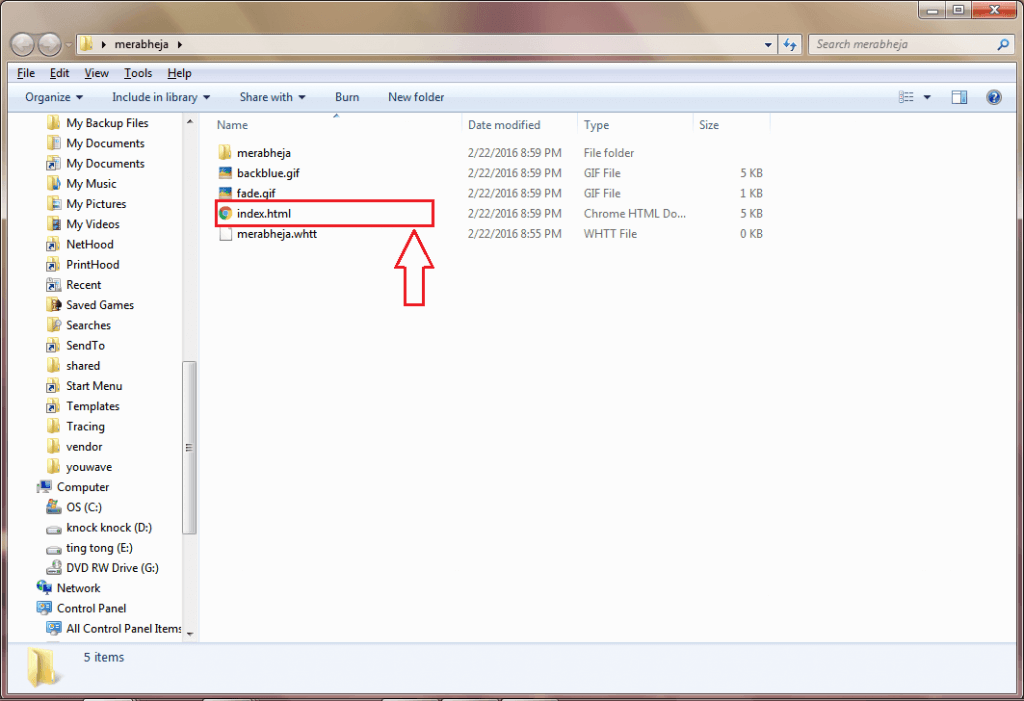Open the address bar history dropdown arrow
This screenshot has width=1024, height=701.
click(x=768, y=44)
